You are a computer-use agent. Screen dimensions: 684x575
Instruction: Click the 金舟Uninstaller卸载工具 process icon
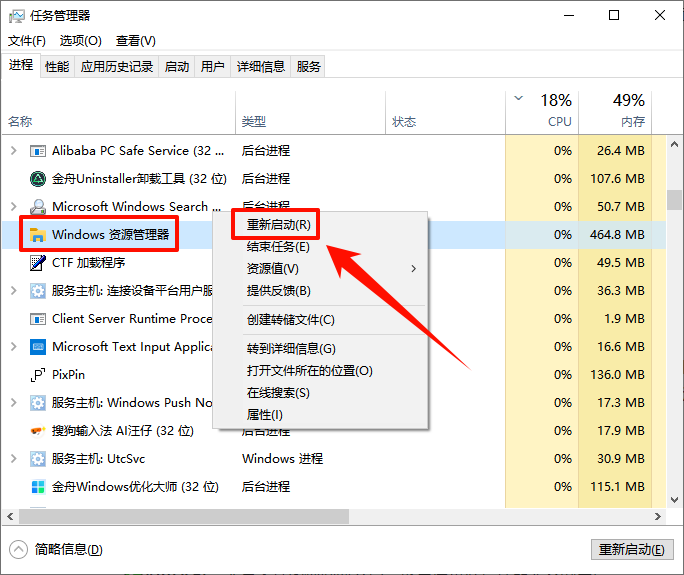pyautogui.click(x=38, y=179)
